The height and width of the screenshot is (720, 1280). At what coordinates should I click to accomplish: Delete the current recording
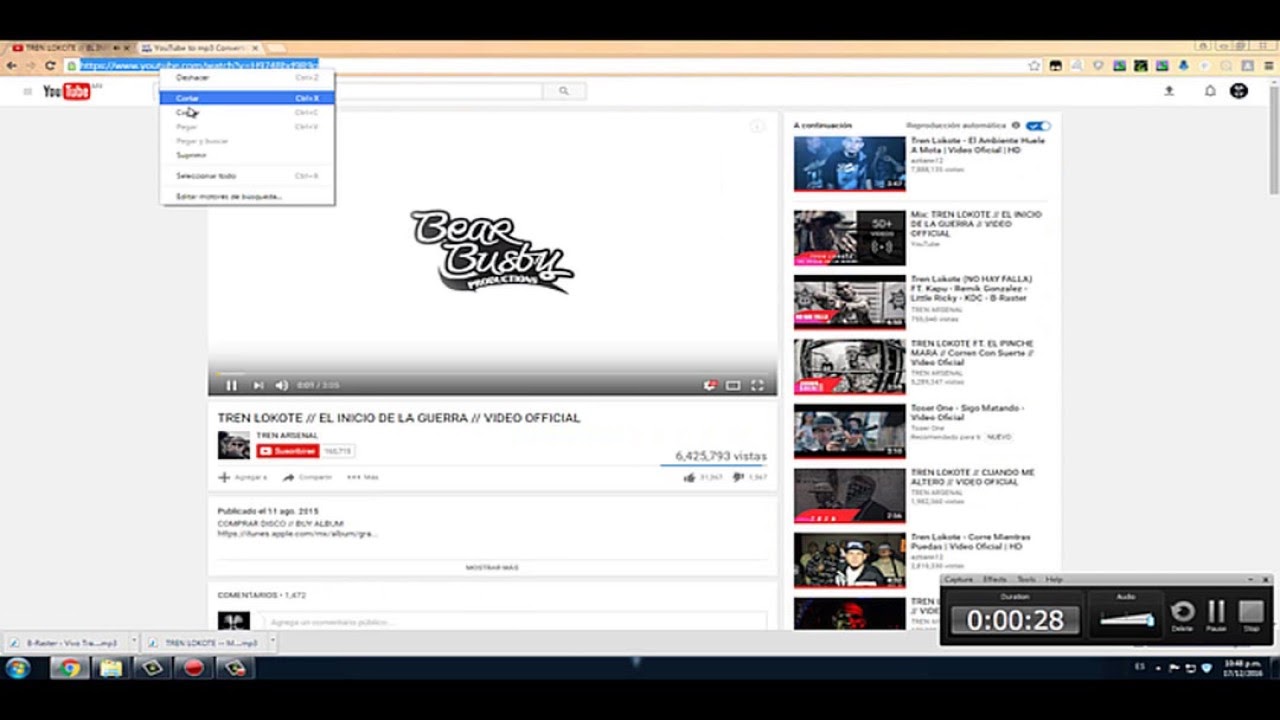[x=1182, y=613]
